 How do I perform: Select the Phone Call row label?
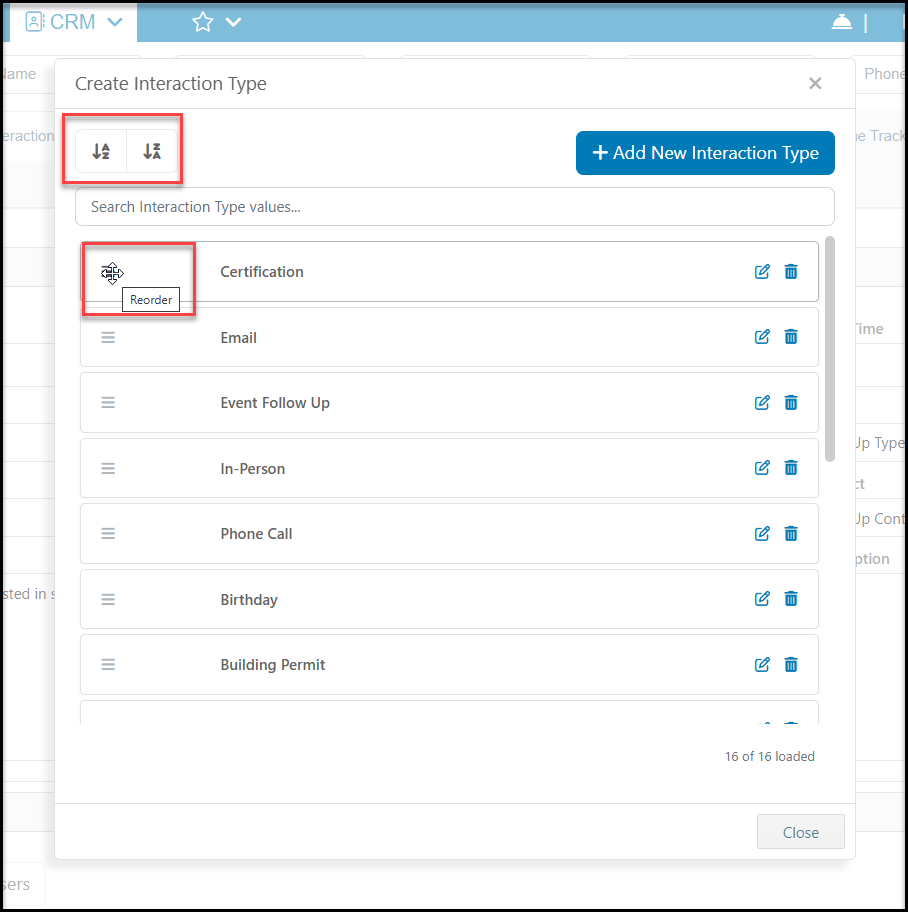[x=256, y=533]
